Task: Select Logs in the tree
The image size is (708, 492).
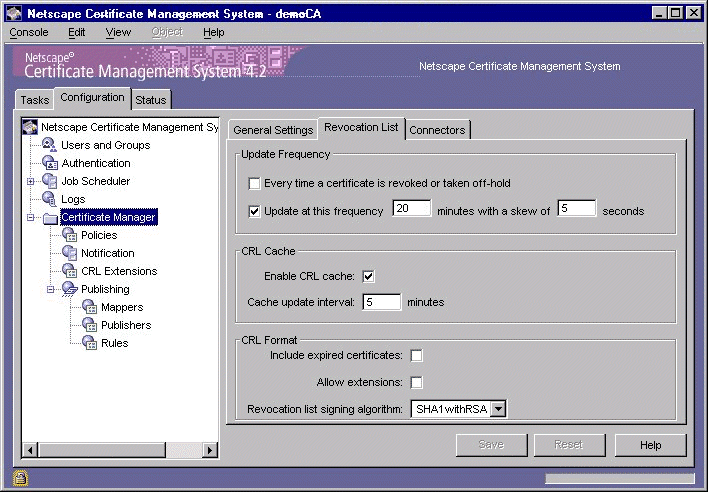Action: 73,200
